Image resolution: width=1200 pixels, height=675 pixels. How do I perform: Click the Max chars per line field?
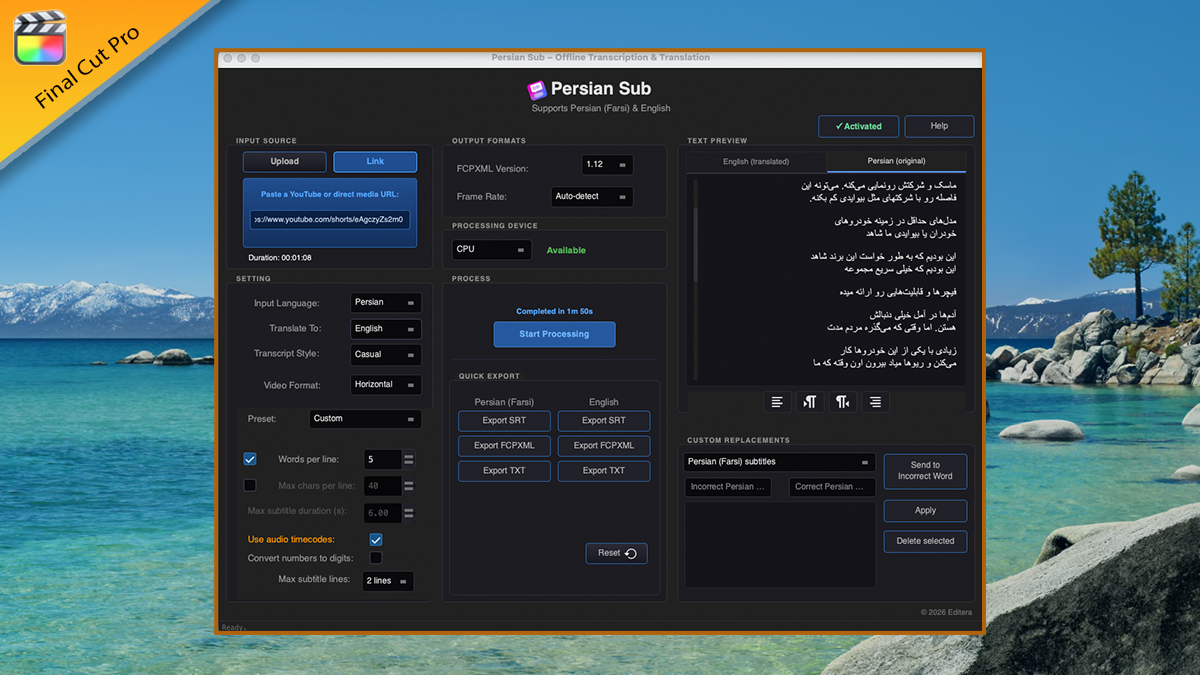(x=382, y=485)
